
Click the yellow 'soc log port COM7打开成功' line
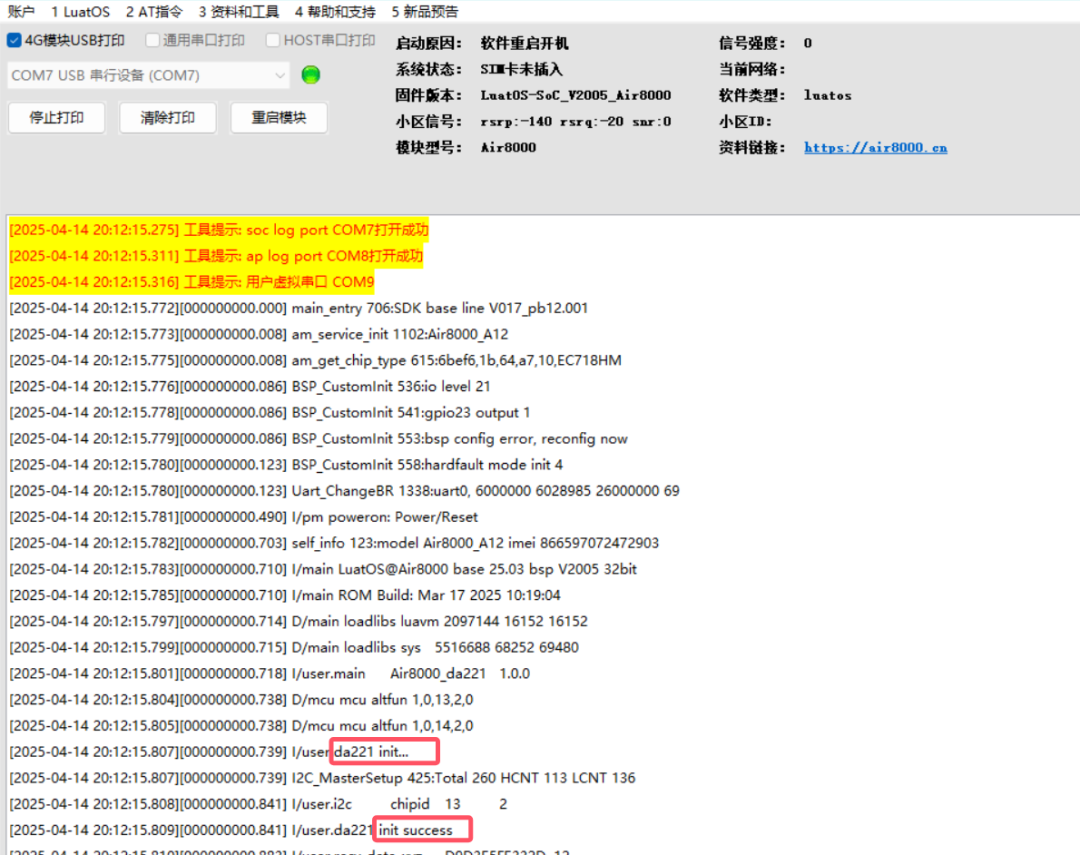215,229
